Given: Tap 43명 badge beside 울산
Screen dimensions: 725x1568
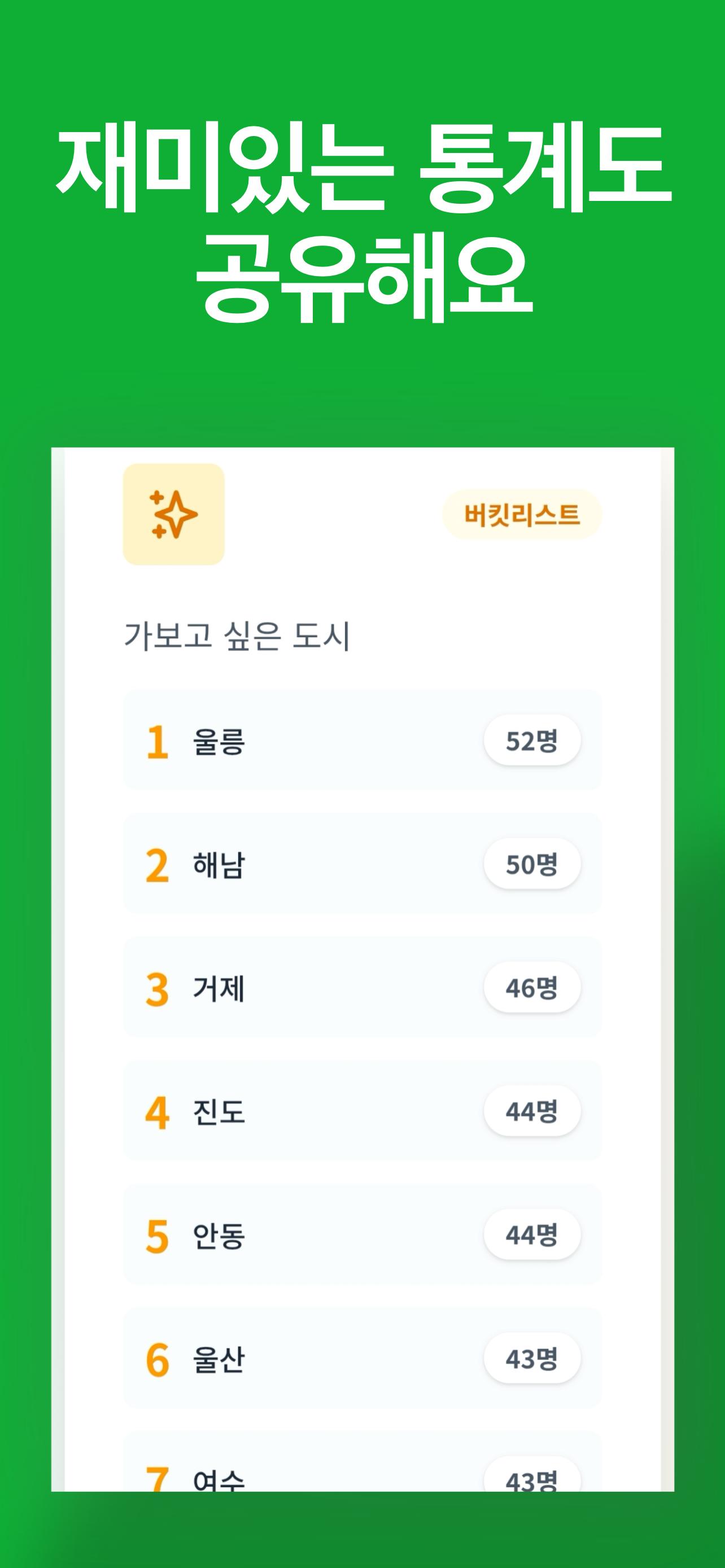Looking at the screenshot, I should [x=531, y=1358].
